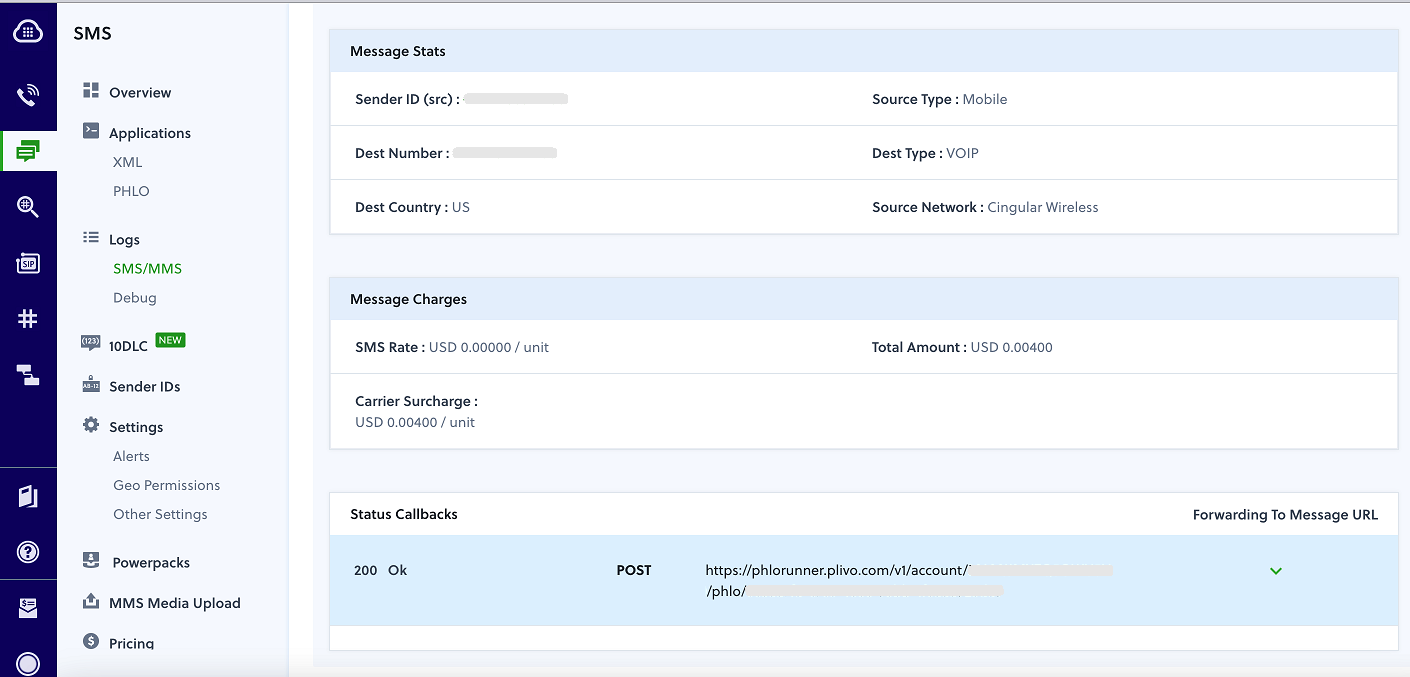Switch to the Debug log view
Screen dimensions: 1410x677
pyautogui.click(x=134, y=297)
